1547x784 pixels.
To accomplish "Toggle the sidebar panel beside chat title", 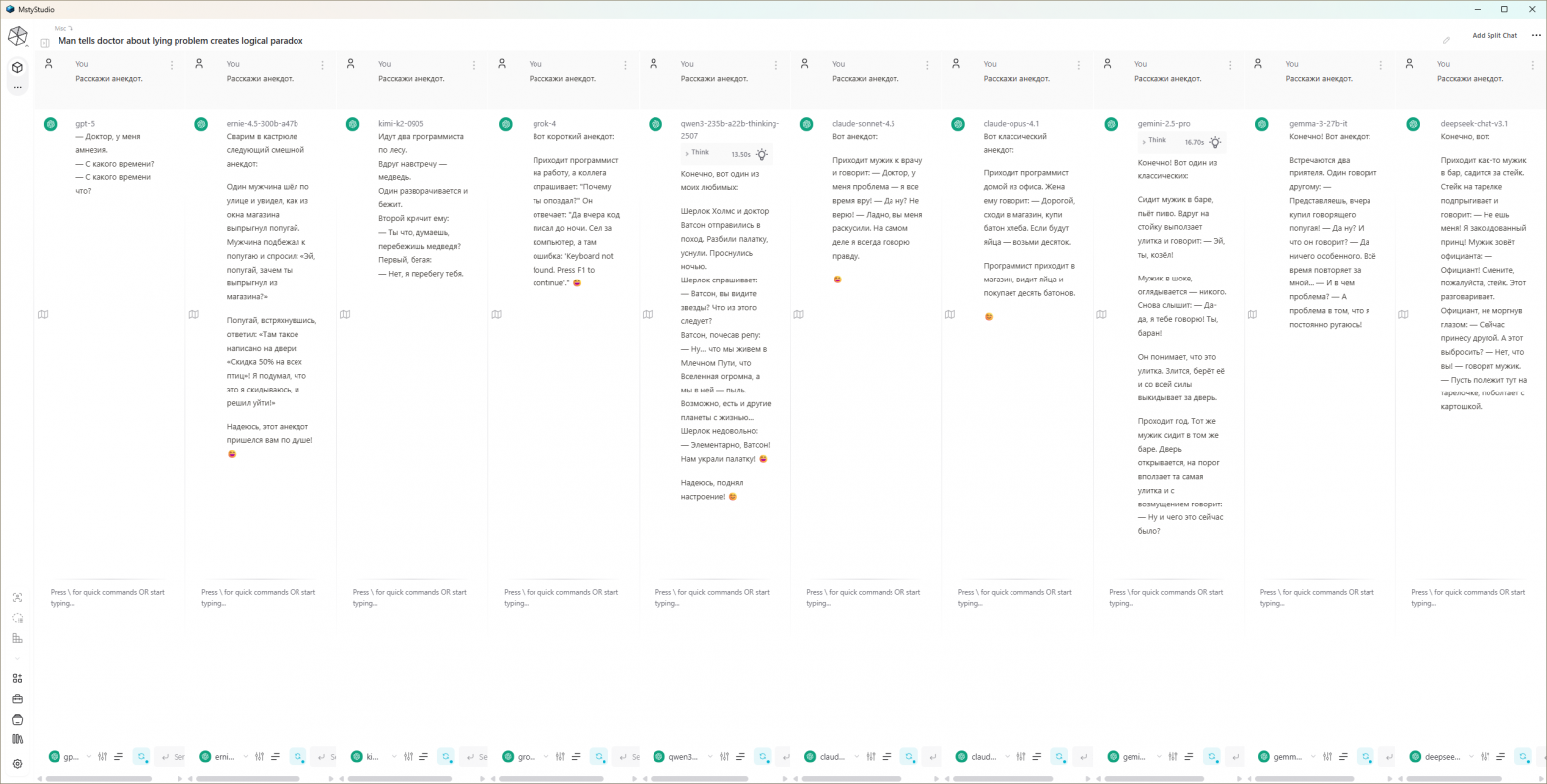I will (45, 43).
